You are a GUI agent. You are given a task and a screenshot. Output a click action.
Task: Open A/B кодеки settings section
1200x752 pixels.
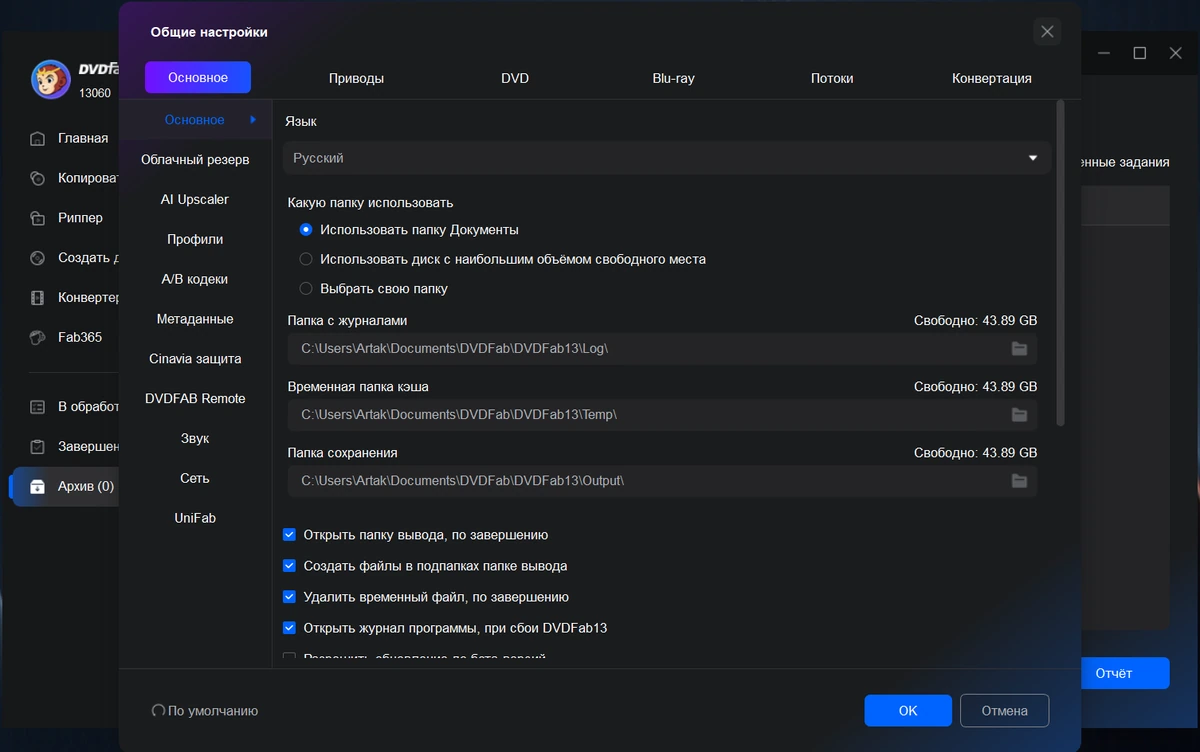(x=195, y=279)
